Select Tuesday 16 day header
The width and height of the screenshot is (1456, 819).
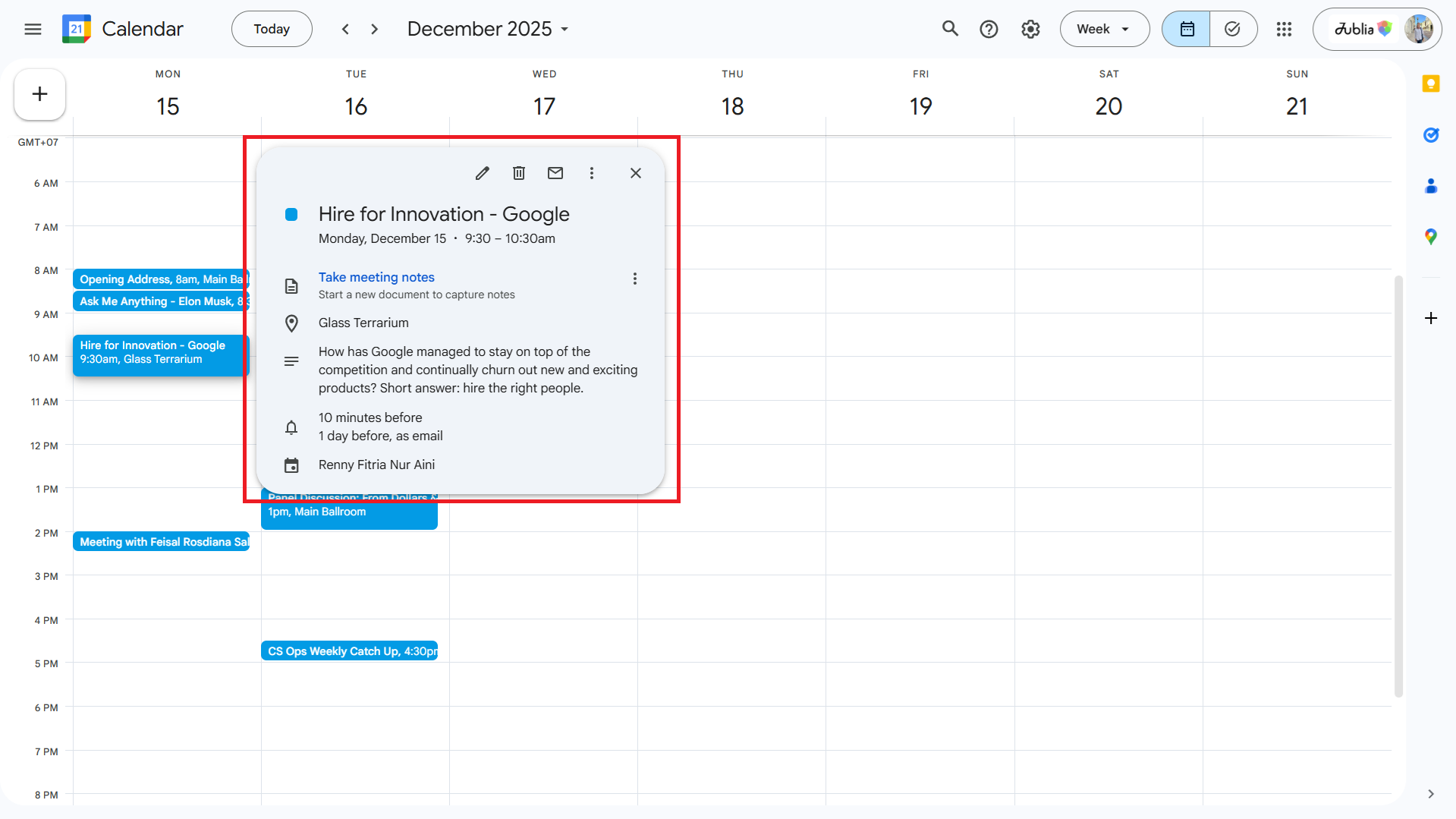[356, 106]
